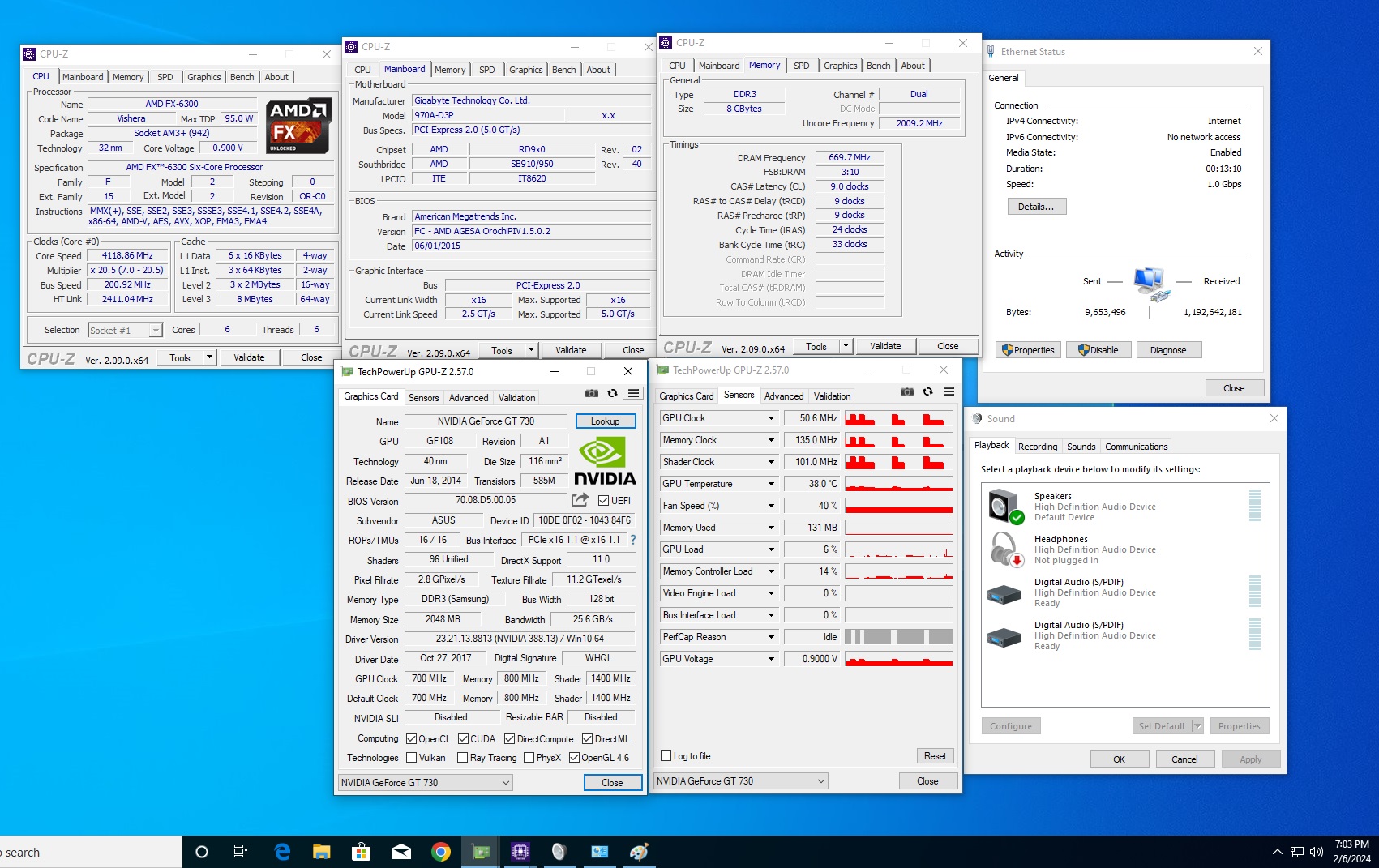Image resolution: width=1379 pixels, height=868 pixels.
Task: Expand the GPU Temperature sensor dropdown
Action: [x=771, y=484]
